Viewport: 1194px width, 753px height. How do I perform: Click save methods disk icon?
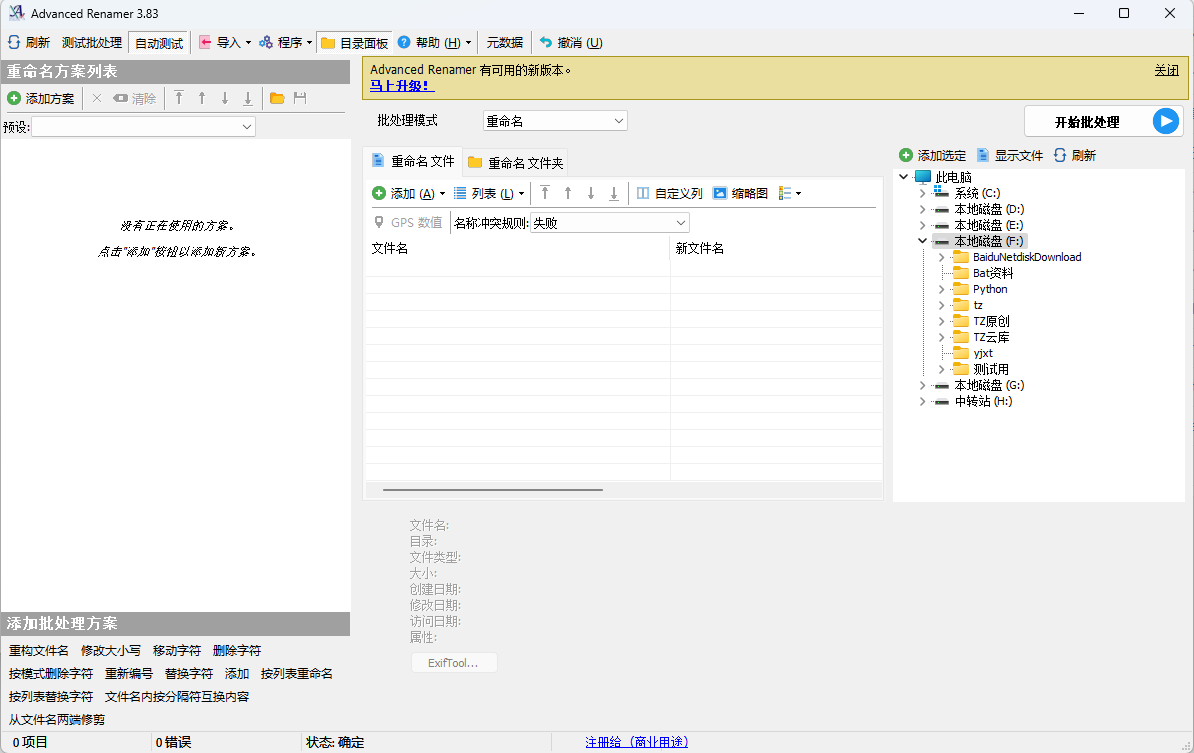pyautogui.click(x=300, y=98)
